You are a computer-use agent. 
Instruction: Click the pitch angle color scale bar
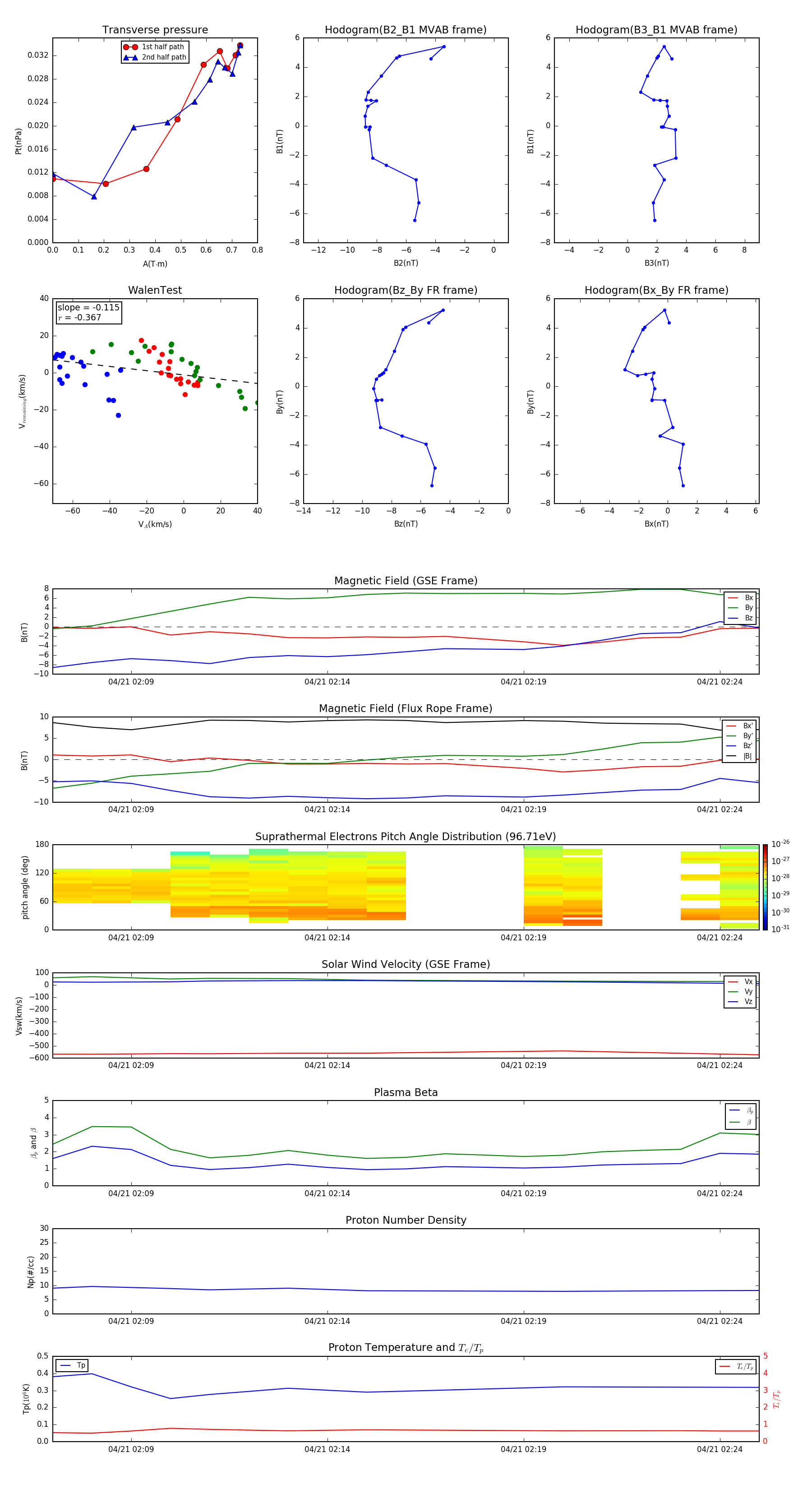765,887
